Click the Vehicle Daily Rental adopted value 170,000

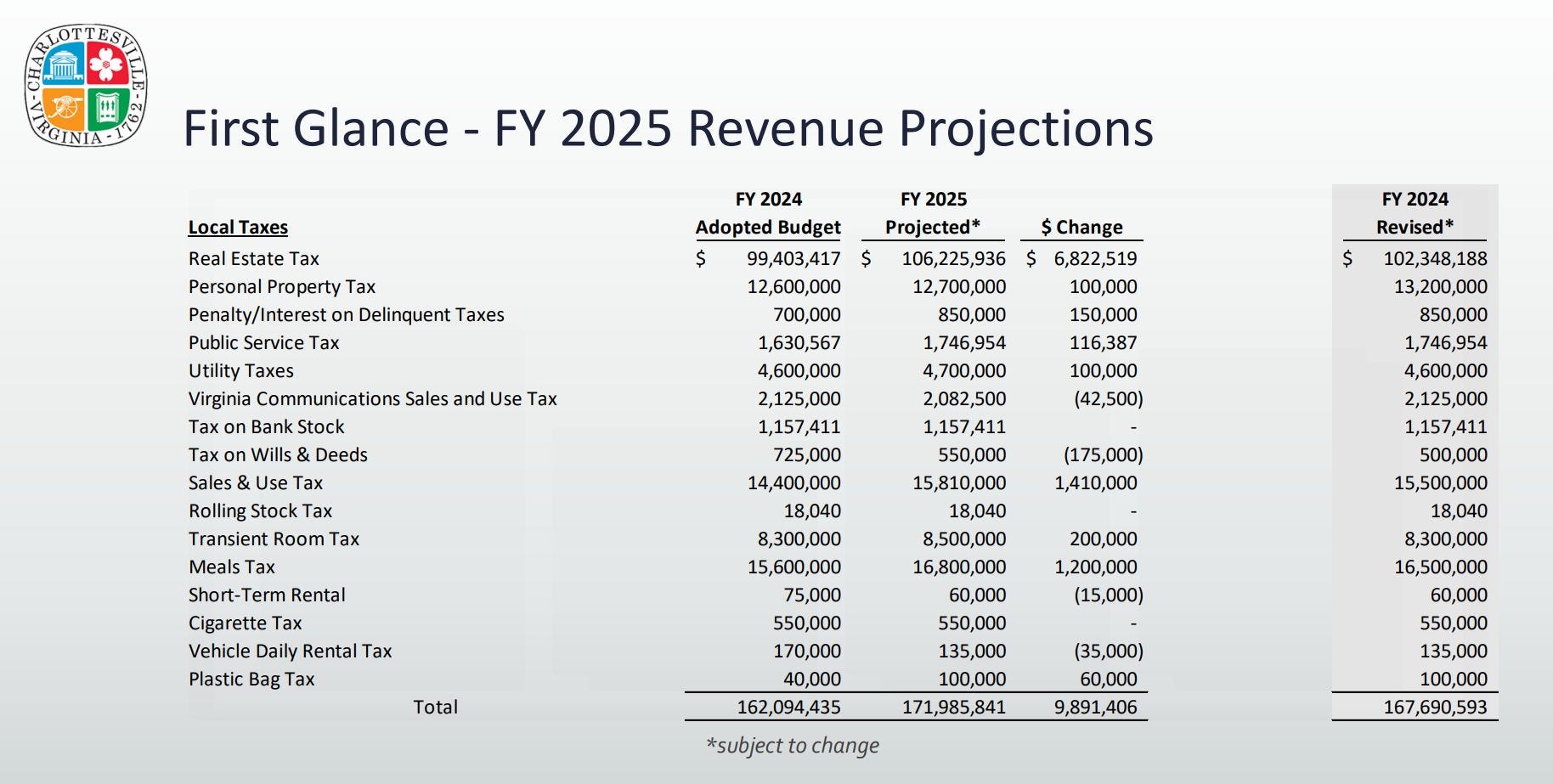click(807, 651)
